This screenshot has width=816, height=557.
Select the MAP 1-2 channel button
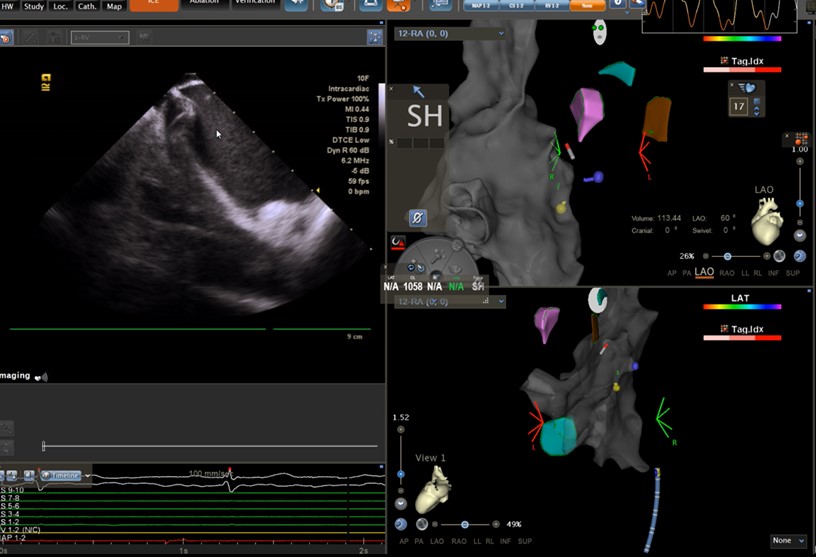pyautogui.click(x=480, y=5)
